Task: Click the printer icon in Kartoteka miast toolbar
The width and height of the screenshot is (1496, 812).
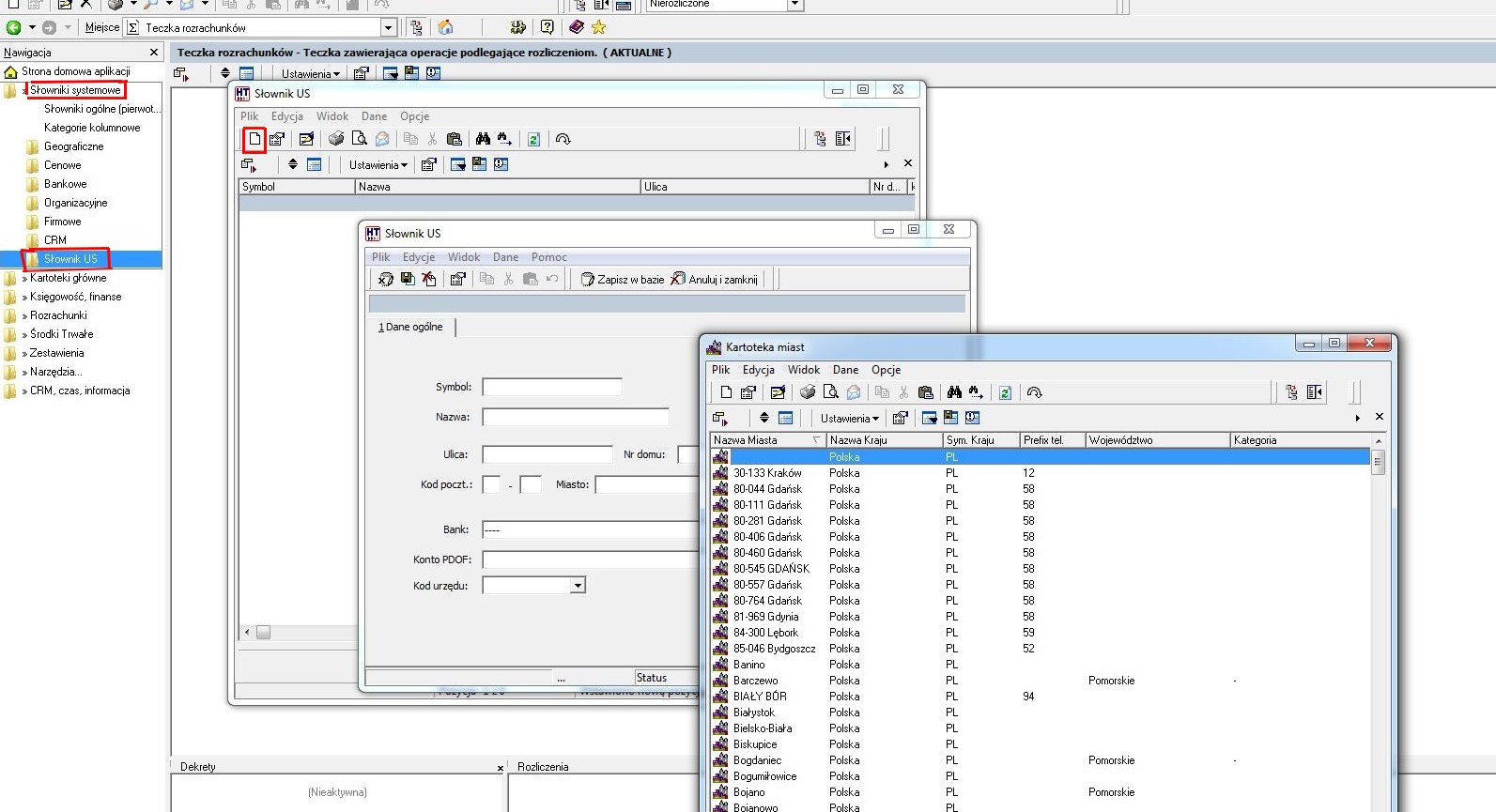Action: [x=808, y=392]
